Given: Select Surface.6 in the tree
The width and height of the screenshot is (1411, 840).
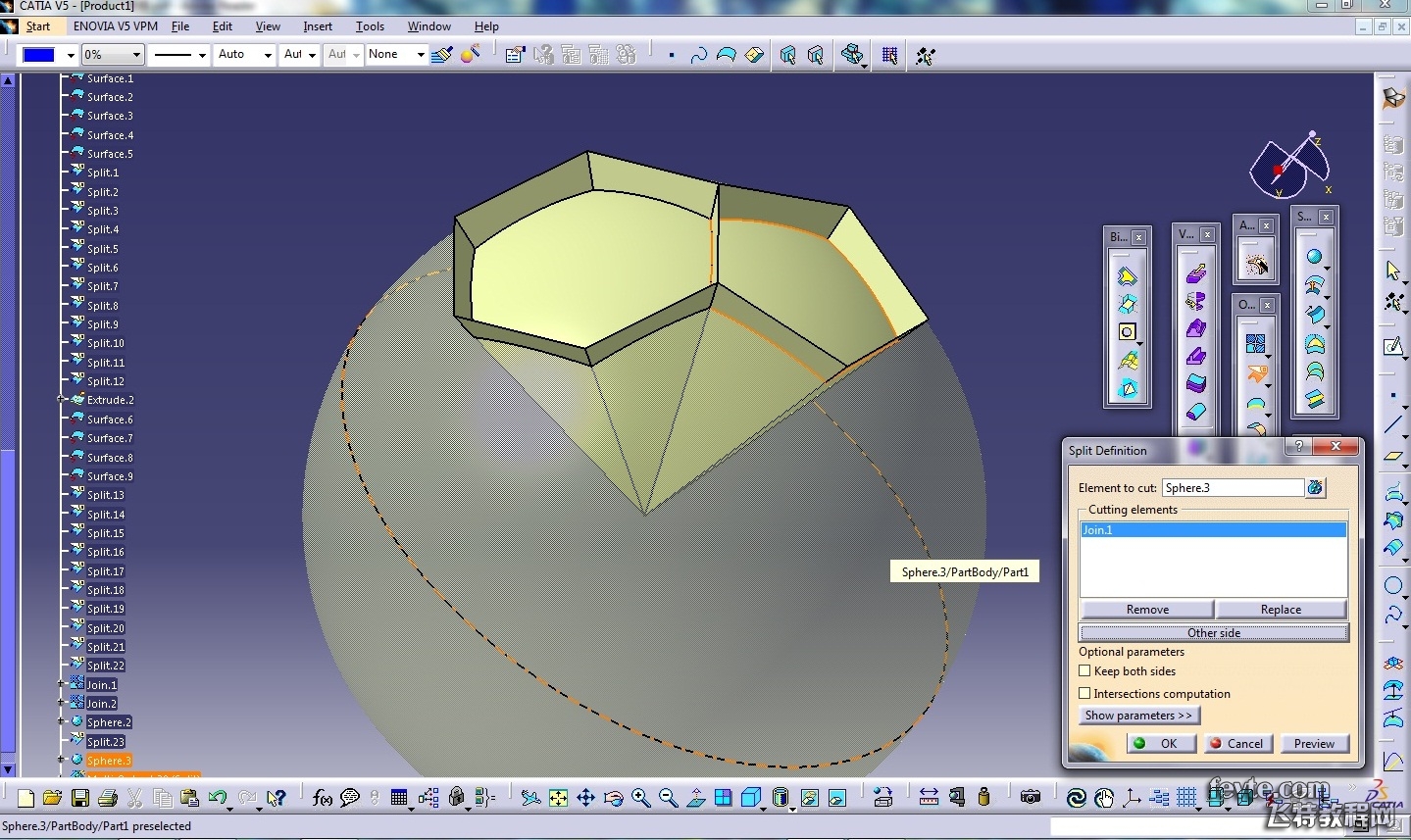Looking at the screenshot, I should pyautogui.click(x=110, y=420).
